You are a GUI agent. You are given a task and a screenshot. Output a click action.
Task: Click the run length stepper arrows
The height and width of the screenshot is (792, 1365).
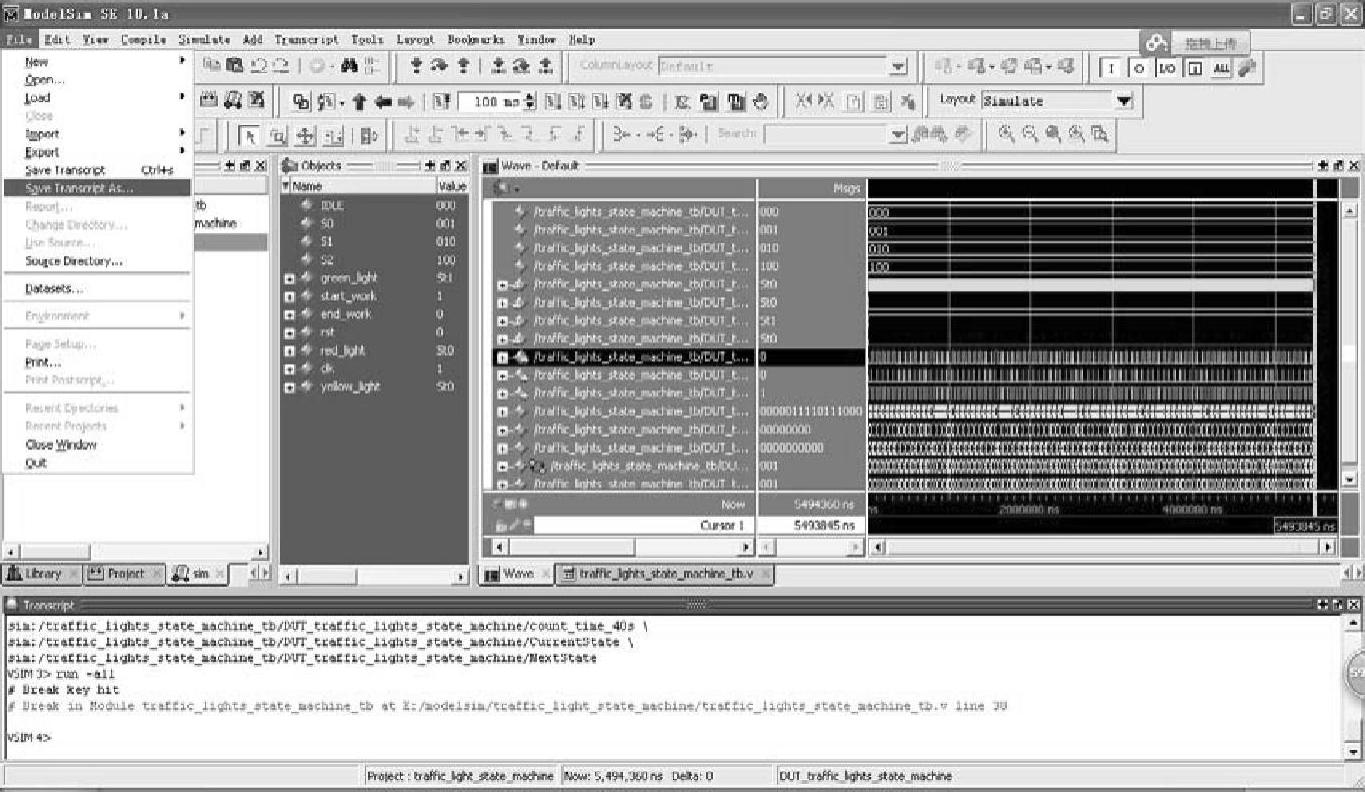(530, 102)
